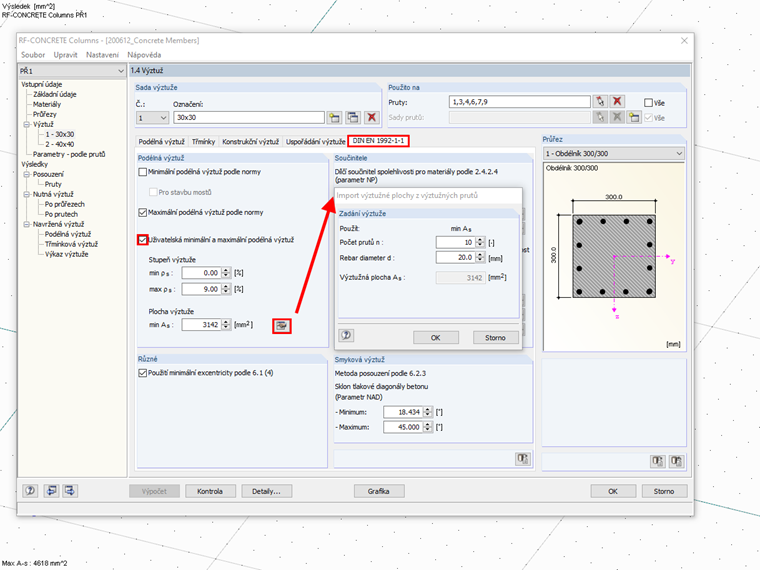Open Nápověda menu
The height and width of the screenshot is (570, 760).
pyautogui.click(x=144, y=55)
